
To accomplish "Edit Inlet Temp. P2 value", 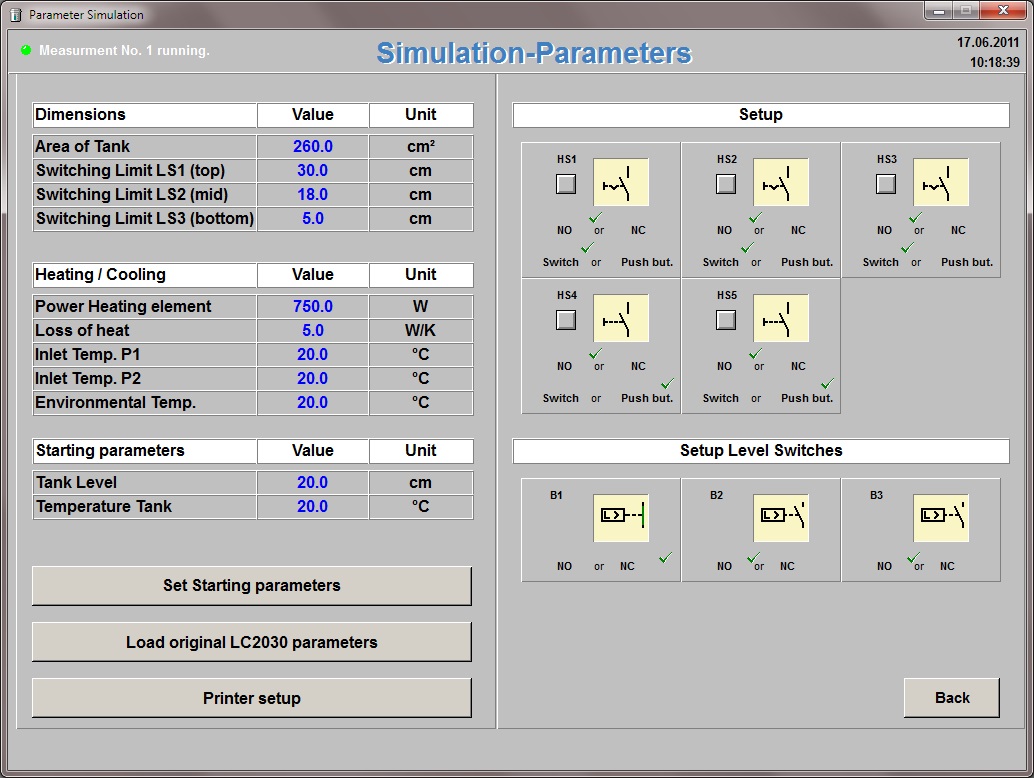I will click(313, 378).
